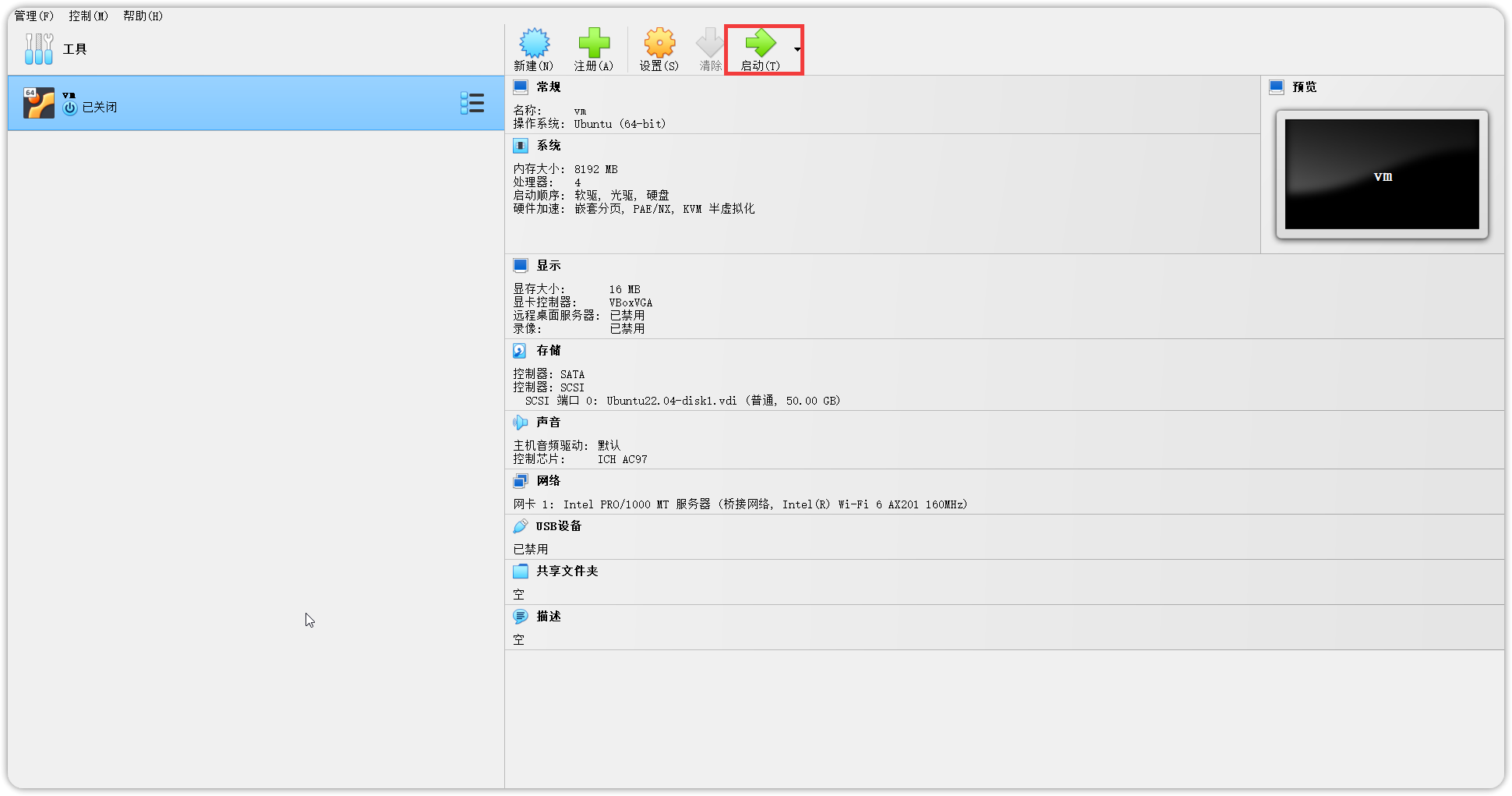Click the Storage (存储) disk icon
Screen dimensions: 1512x796
click(x=521, y=350)
